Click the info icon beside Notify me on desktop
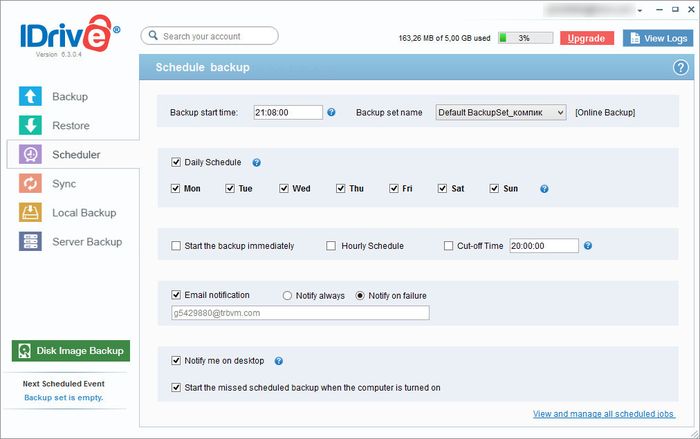 pos(279,361)
